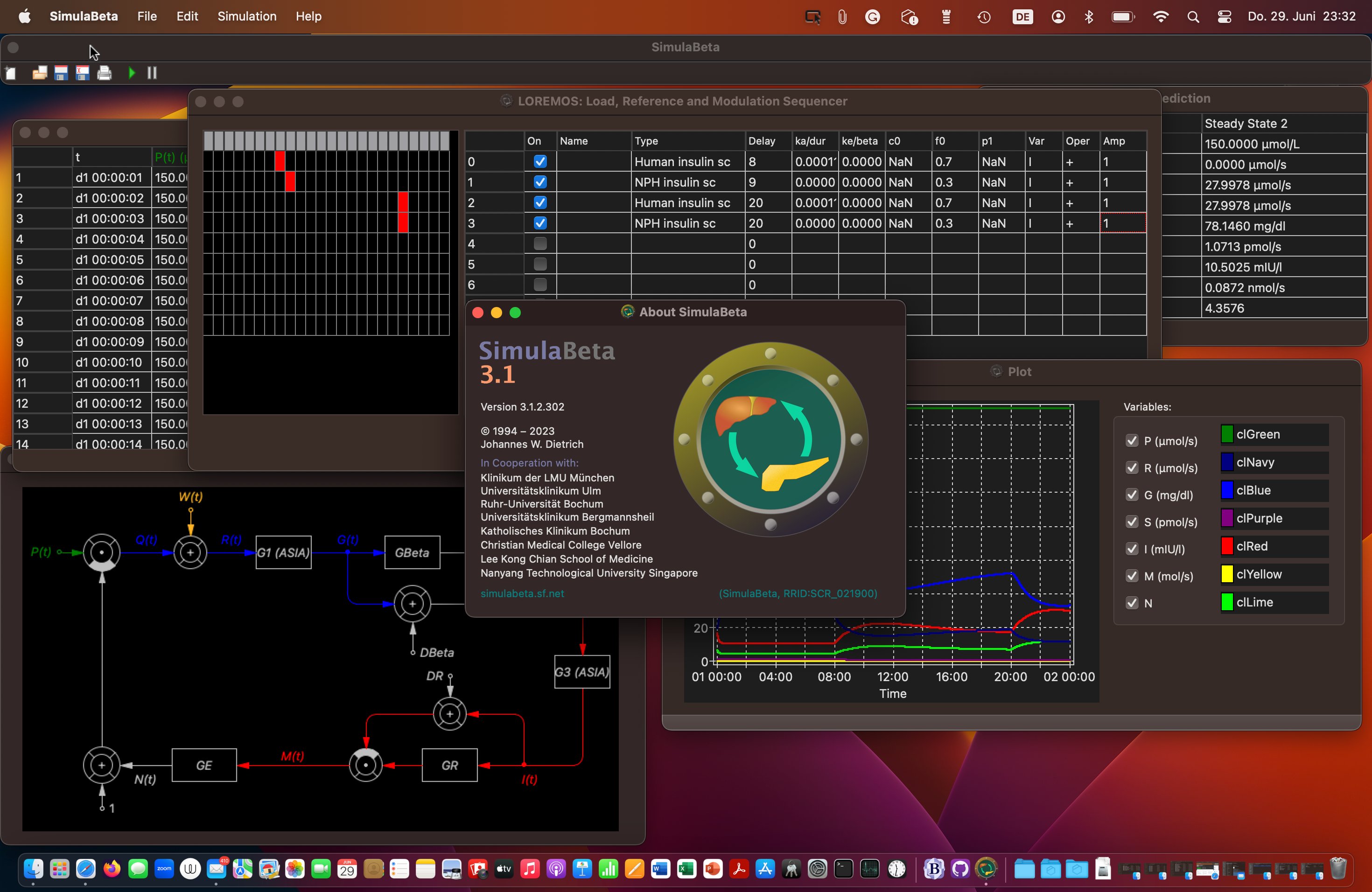This screenshot has width=1372, height=892.
Task: Click the Bluetooth menu bar icon
Action: 1088,17
